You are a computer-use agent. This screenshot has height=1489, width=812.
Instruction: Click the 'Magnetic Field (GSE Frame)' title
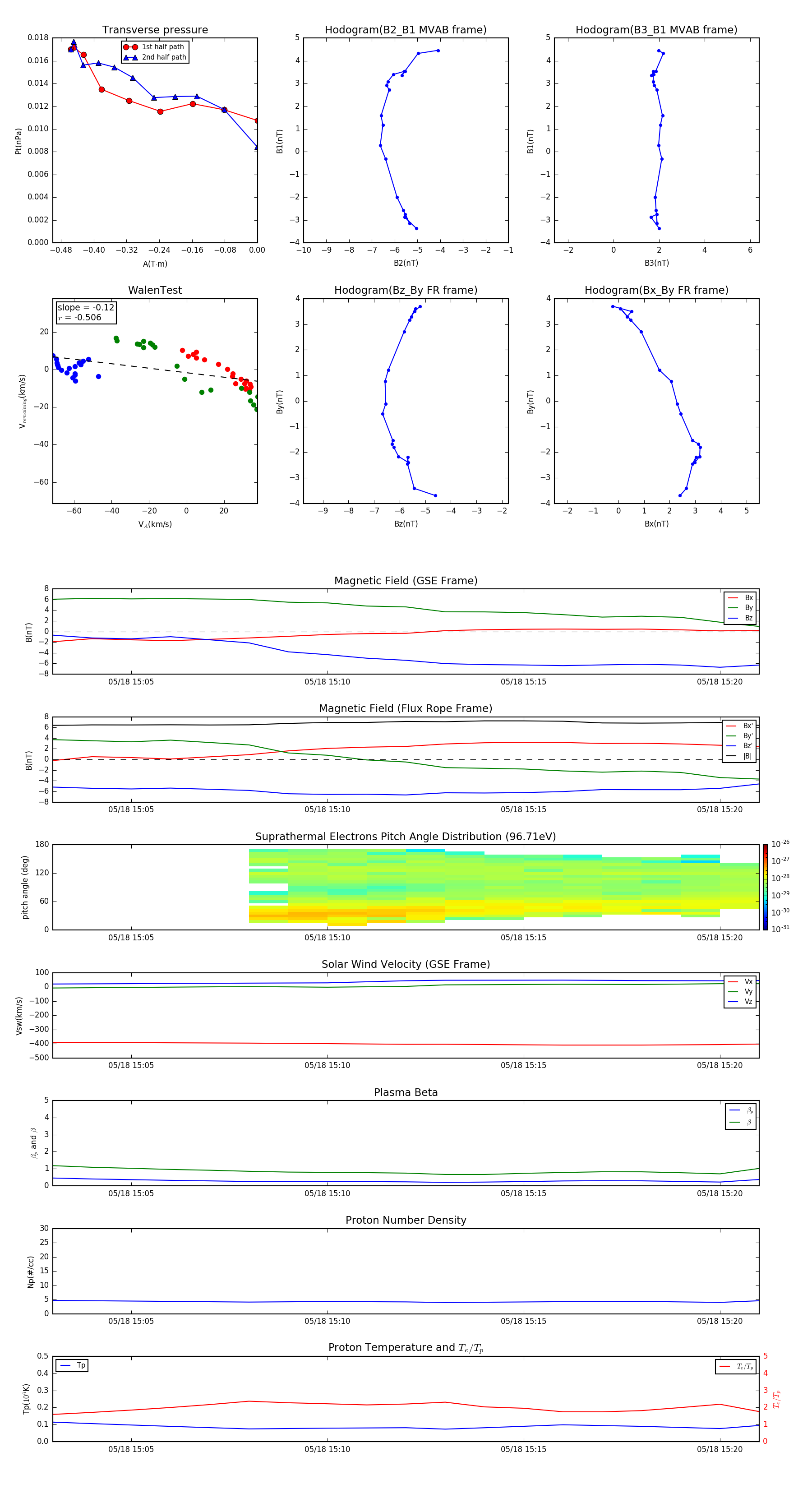click(406, 580)
